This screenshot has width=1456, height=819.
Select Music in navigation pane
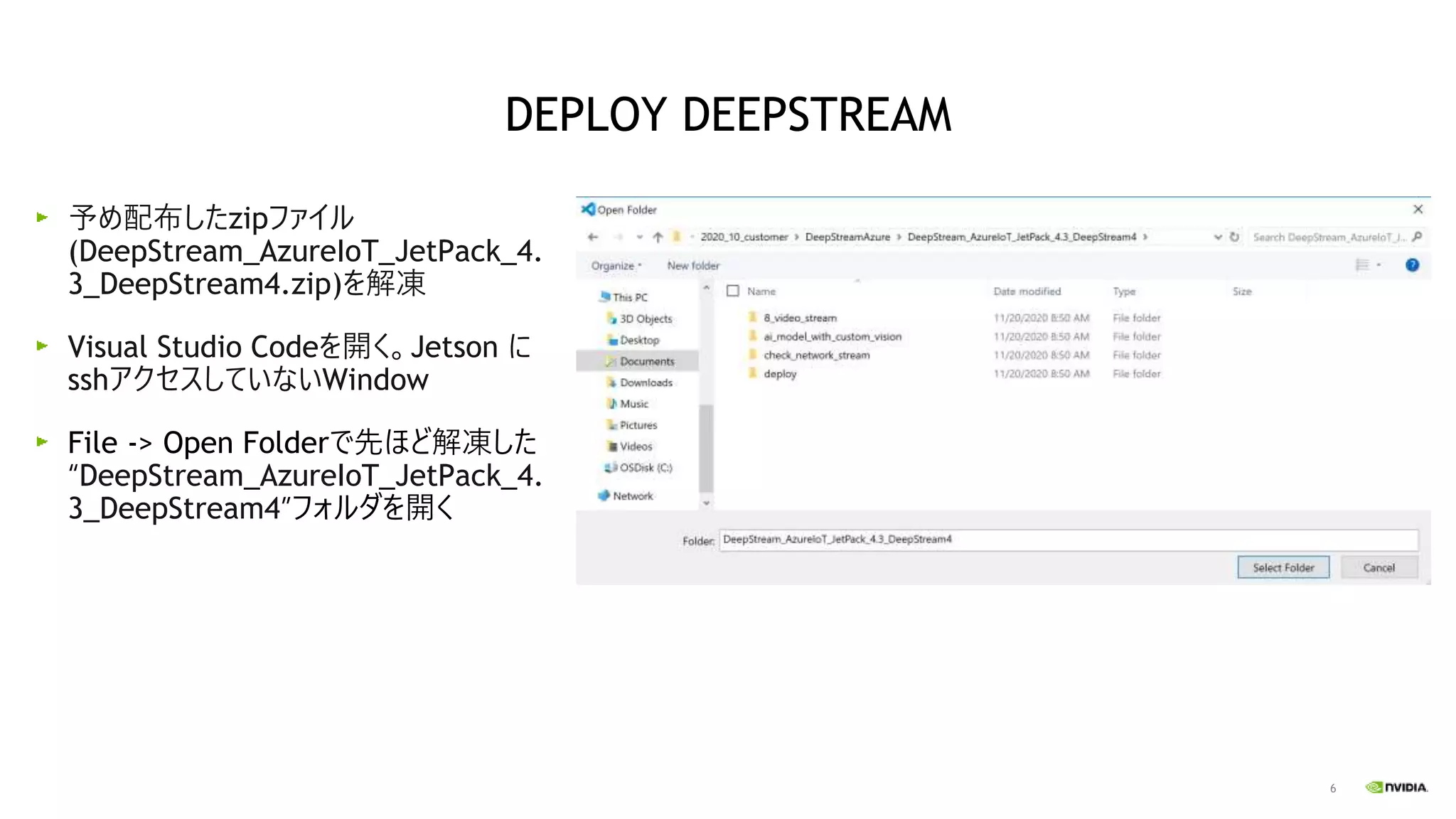coord(627,404)
